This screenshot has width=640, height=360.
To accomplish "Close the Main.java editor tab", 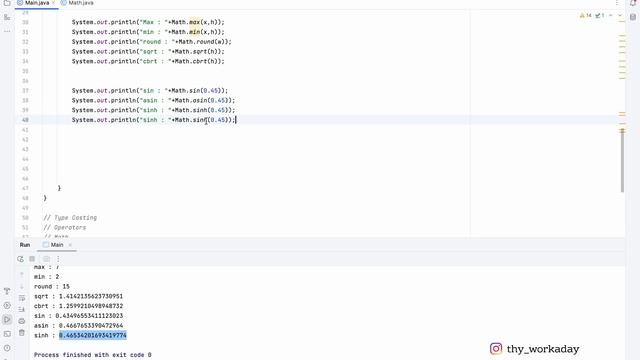I will [x=53, y=3].
